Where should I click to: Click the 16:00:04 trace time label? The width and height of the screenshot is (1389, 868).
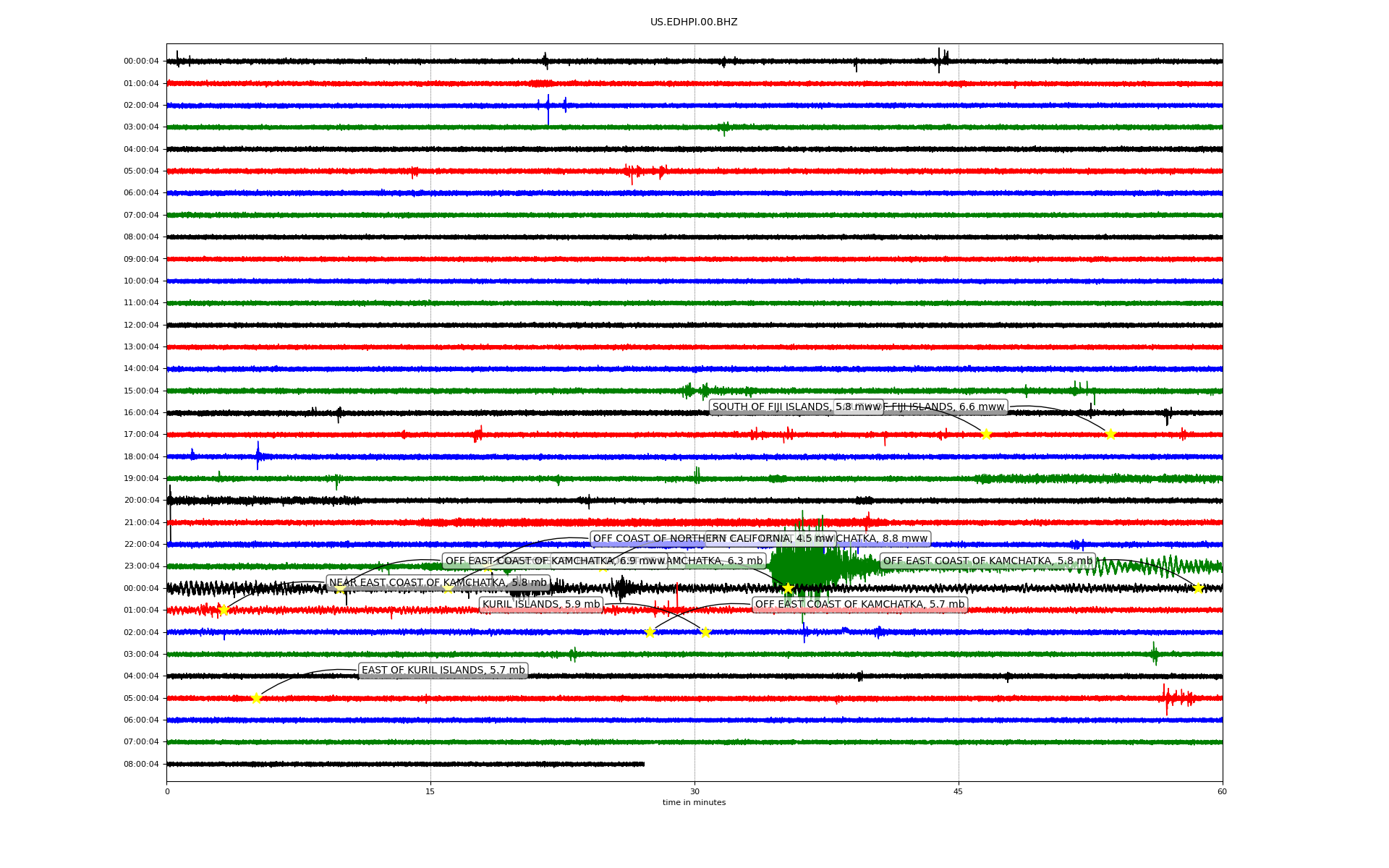click(x=141, y=412)
